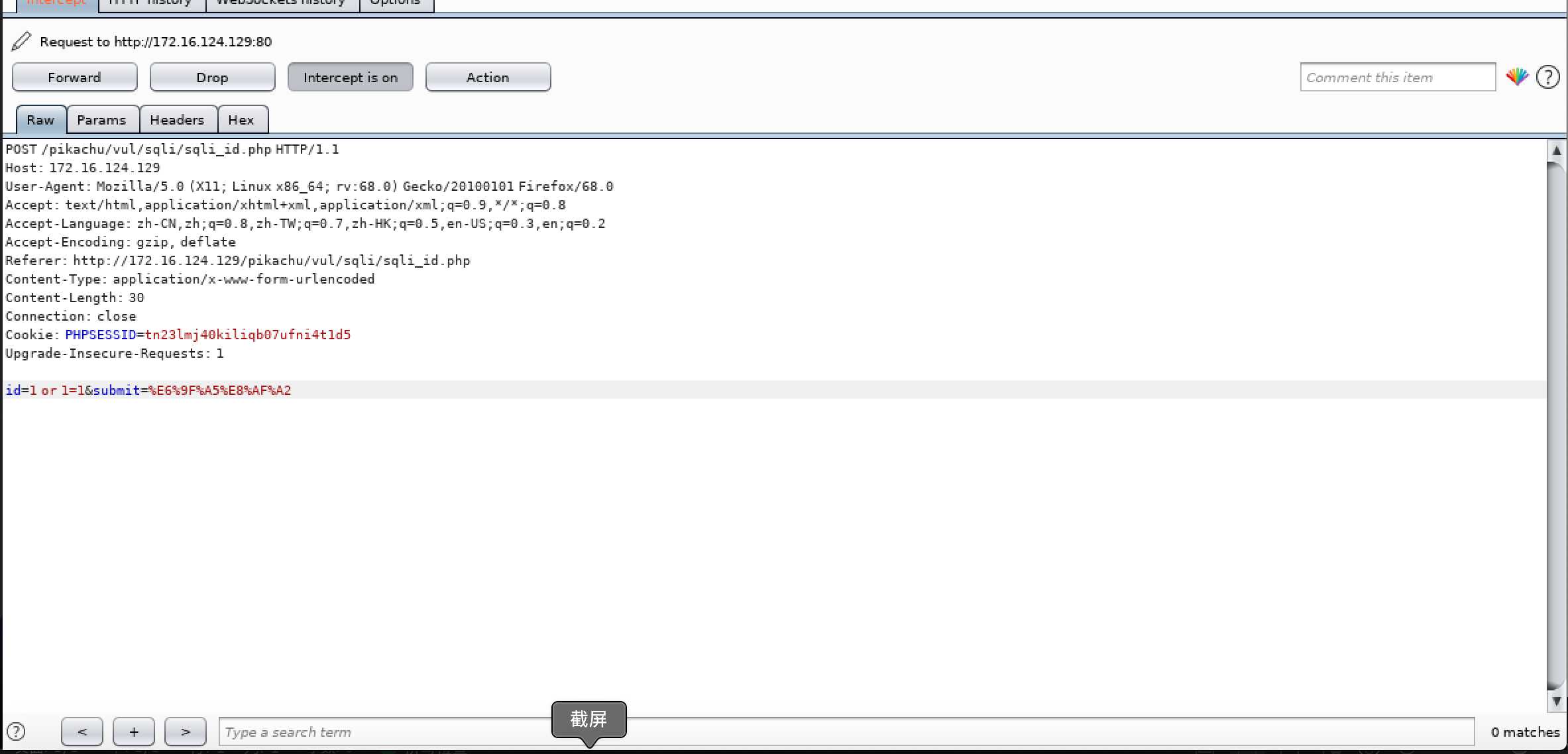
Task: Click the Options tab
Action: pos(395,4)
